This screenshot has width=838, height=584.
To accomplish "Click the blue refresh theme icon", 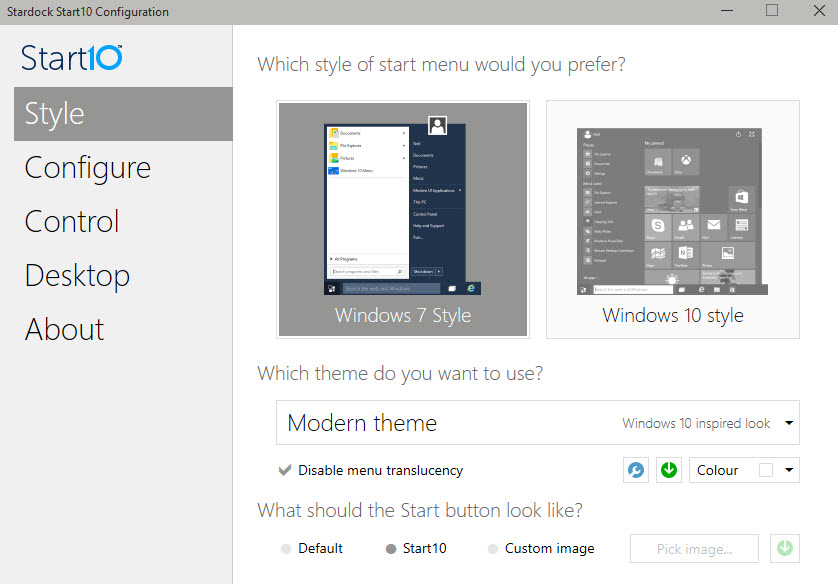I will [636, 470].
